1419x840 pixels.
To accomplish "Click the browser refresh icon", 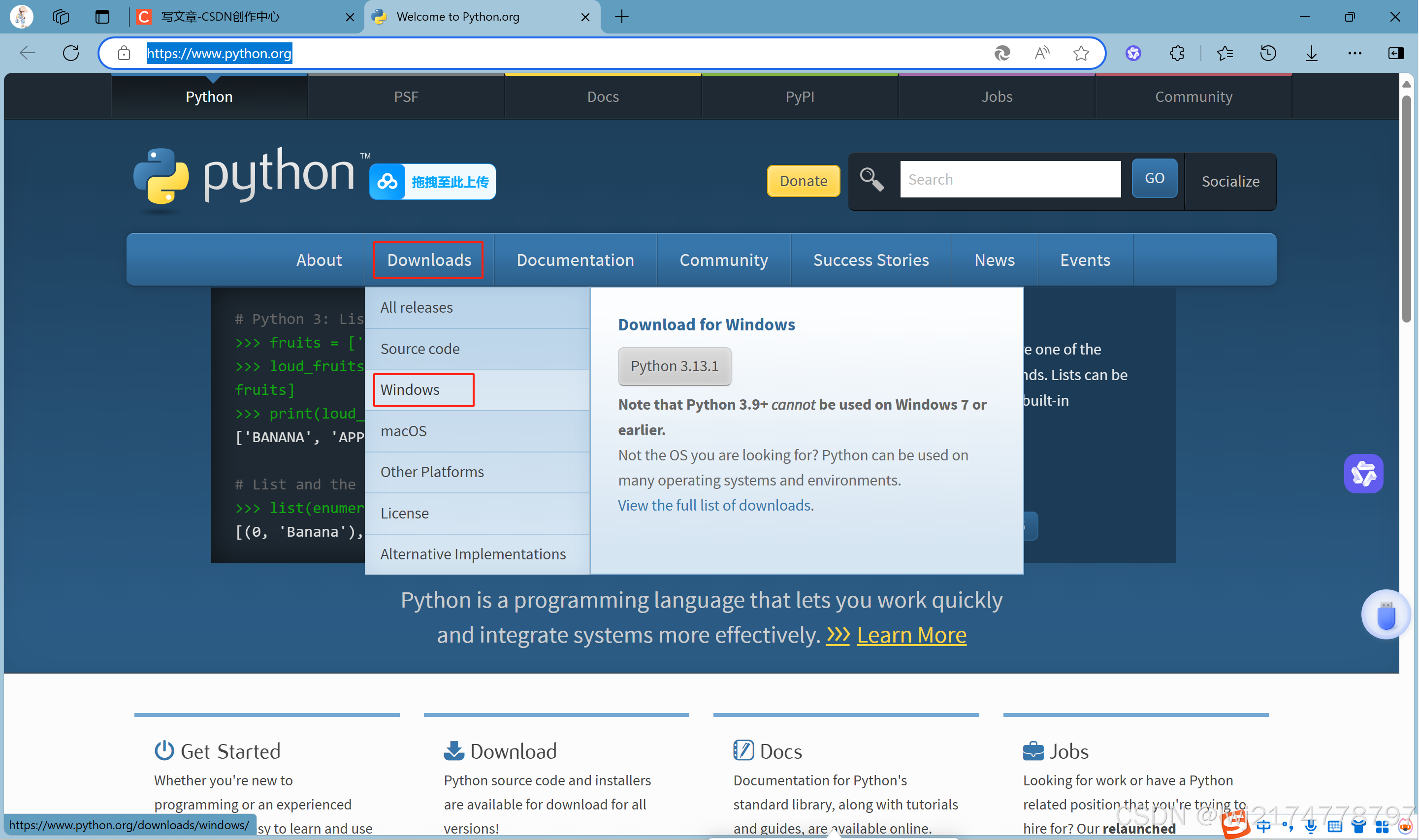I will pyautogui.click(x=71, y=53).
